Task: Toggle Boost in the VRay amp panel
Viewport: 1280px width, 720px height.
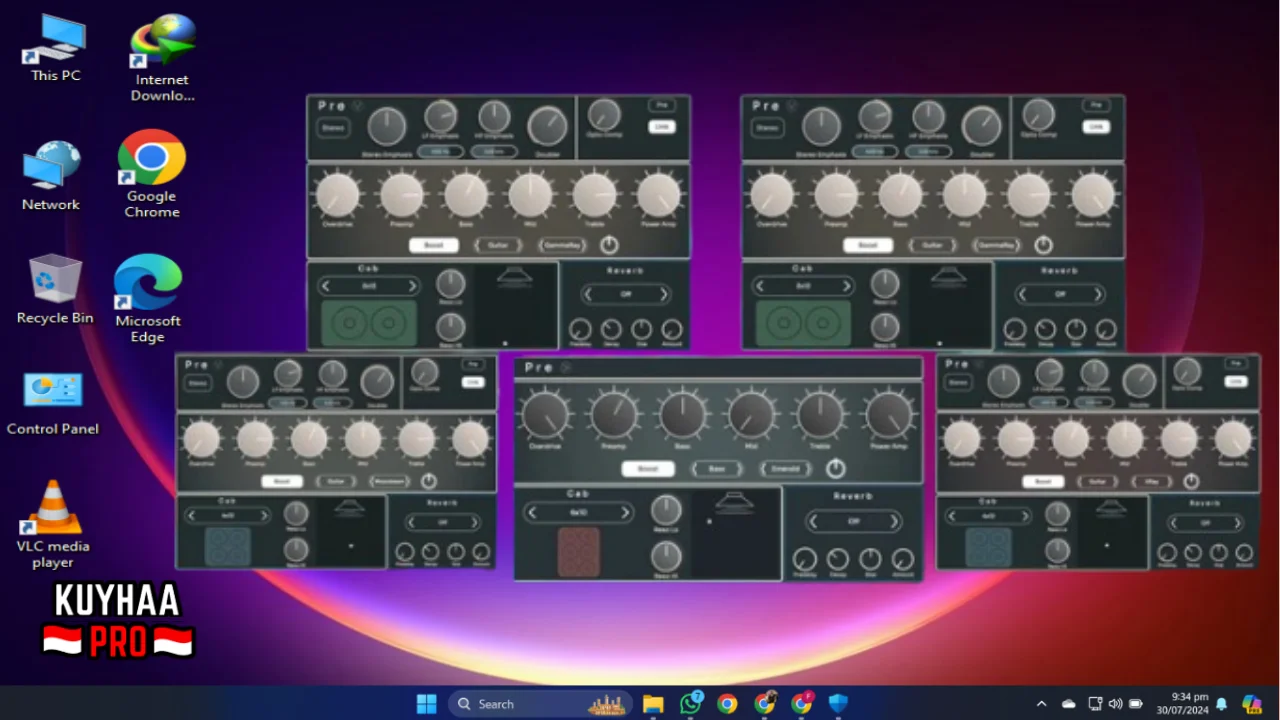Action: click(1043, 481)
